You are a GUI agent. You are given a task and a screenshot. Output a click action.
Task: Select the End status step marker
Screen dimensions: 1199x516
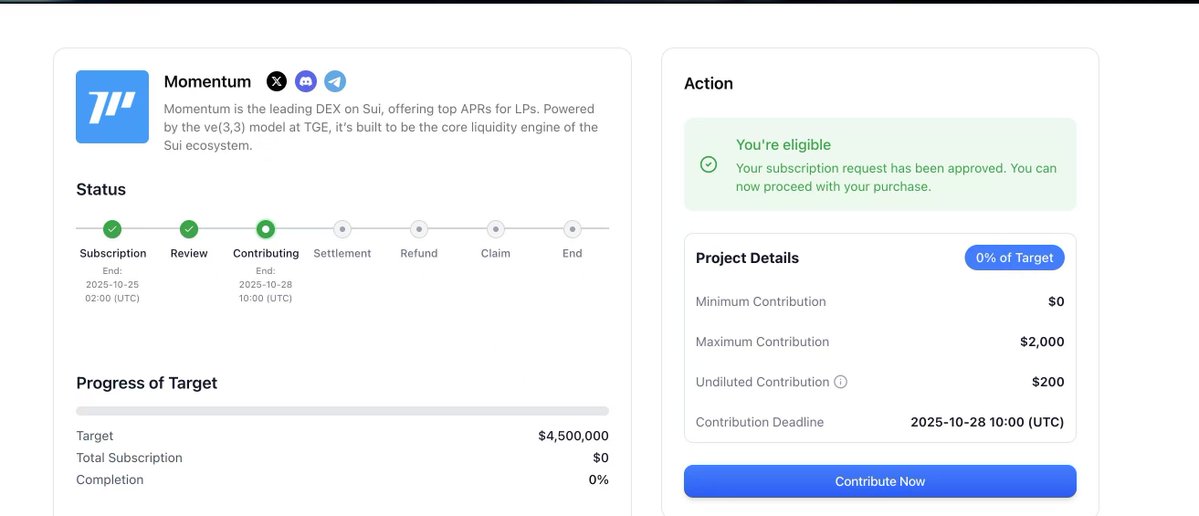[x=572, y=229]
